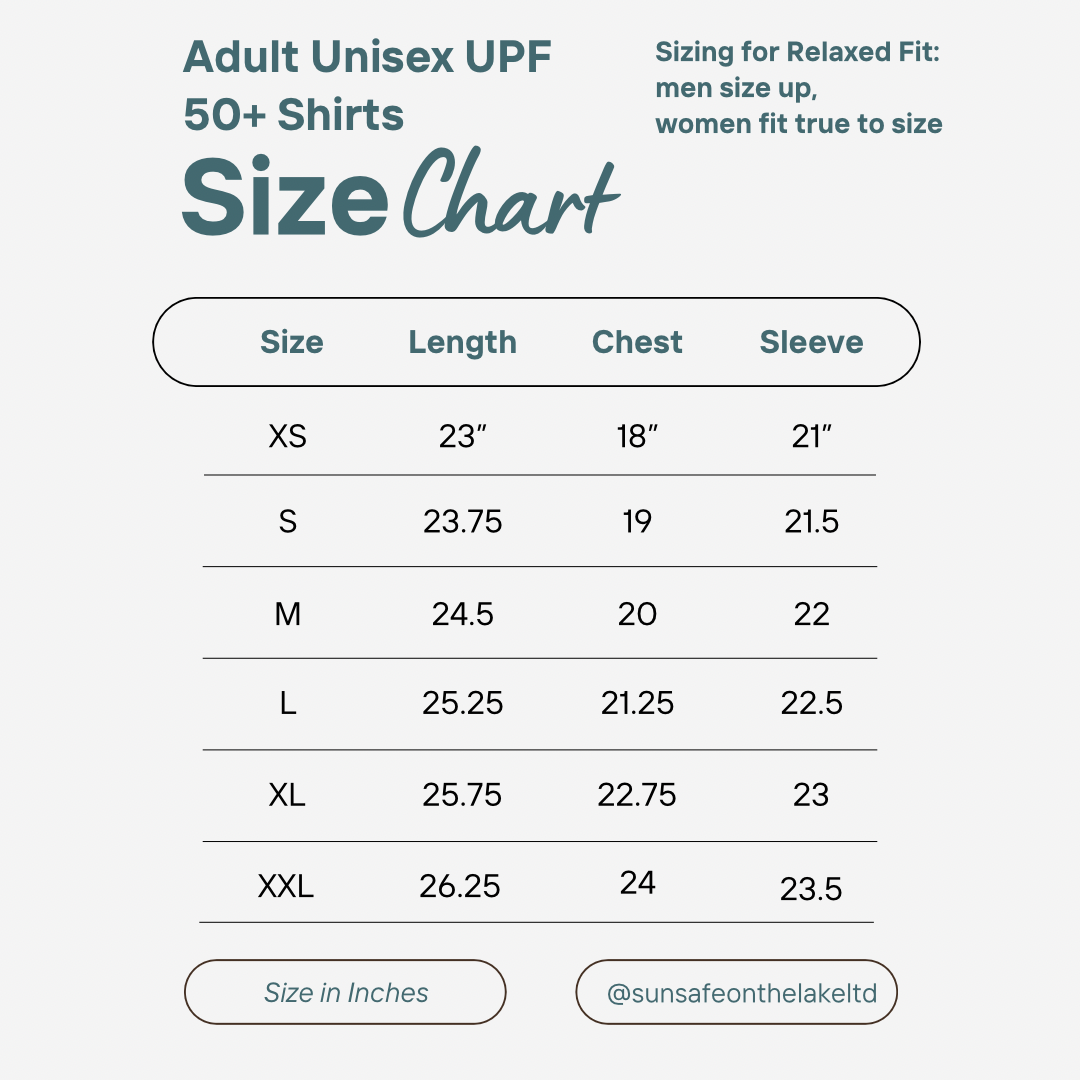Click the M size row label

(x=288, y=613)
